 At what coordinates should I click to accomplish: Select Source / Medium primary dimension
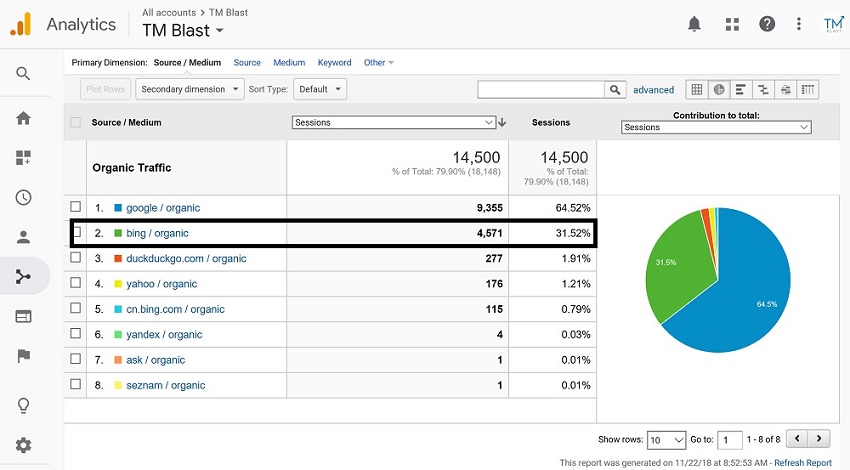point(187,63)
